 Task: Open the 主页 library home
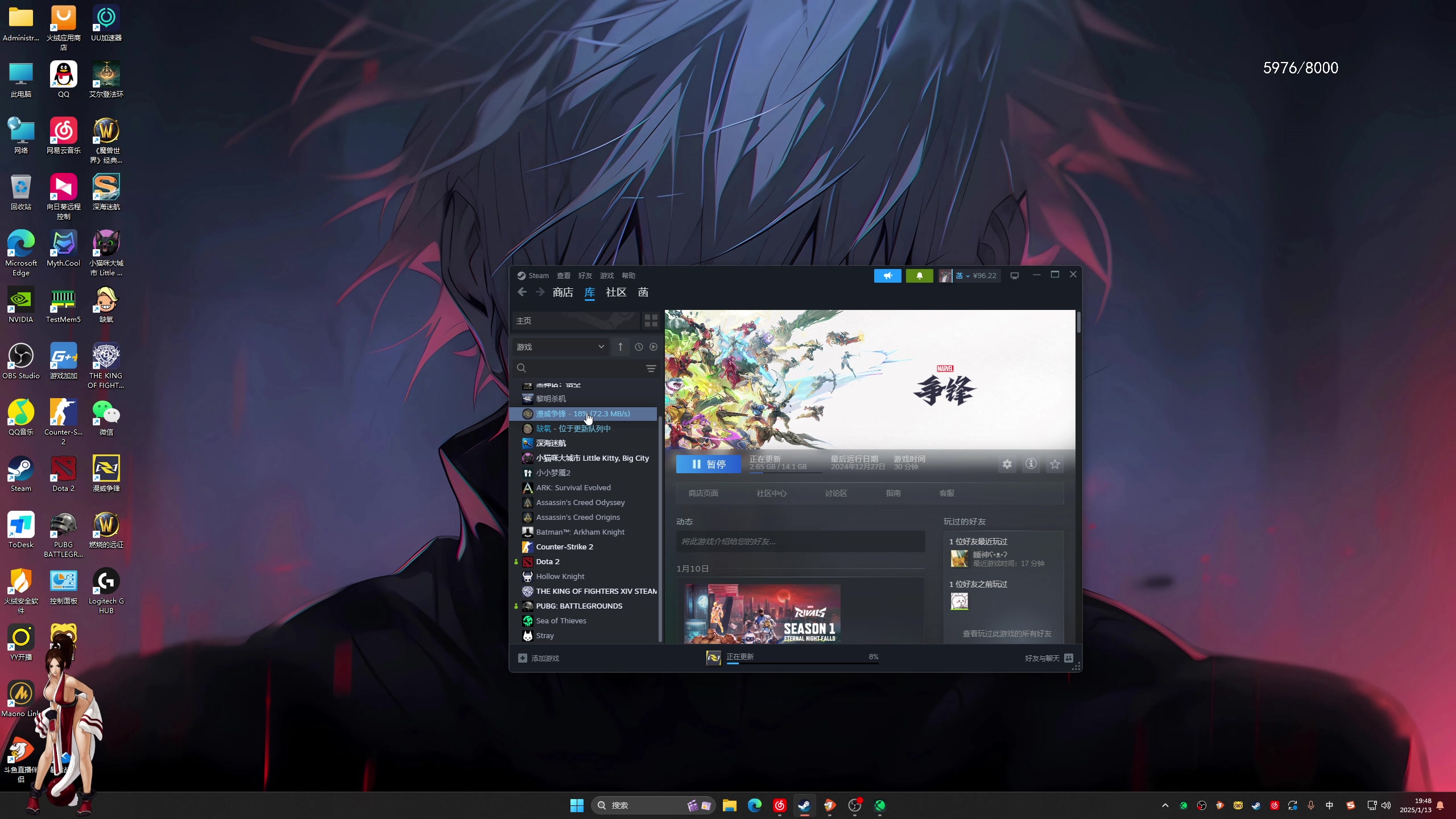click(576, 321)
